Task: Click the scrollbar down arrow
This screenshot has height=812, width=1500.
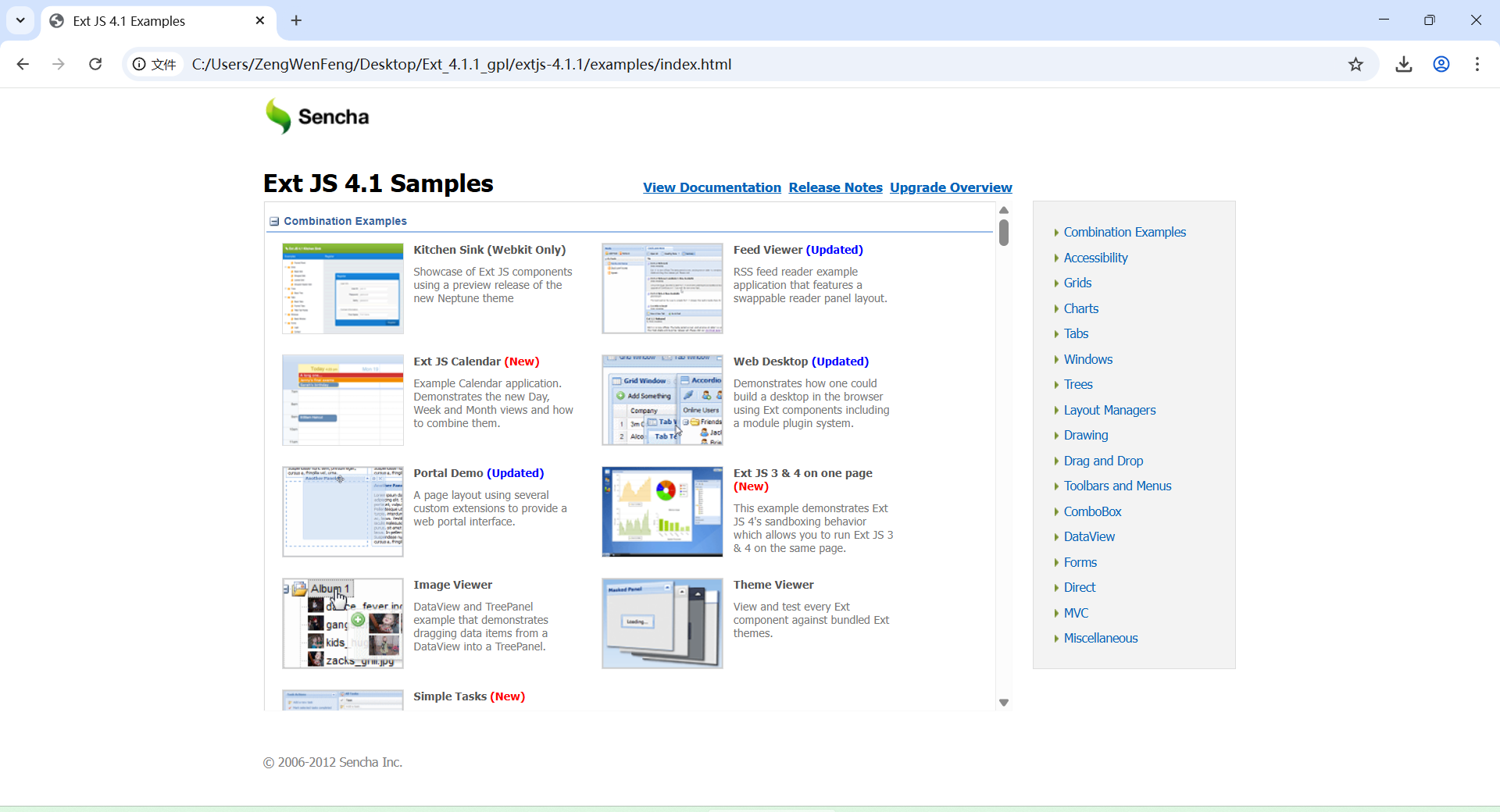Action: [x=1004, y=702]
